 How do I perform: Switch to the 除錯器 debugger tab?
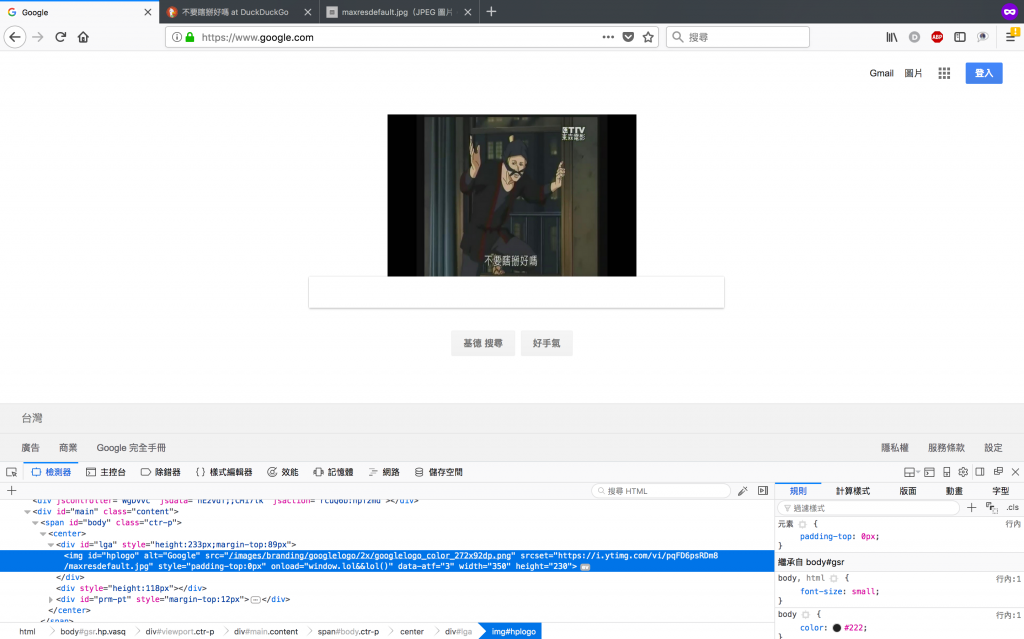pos(161,472)
